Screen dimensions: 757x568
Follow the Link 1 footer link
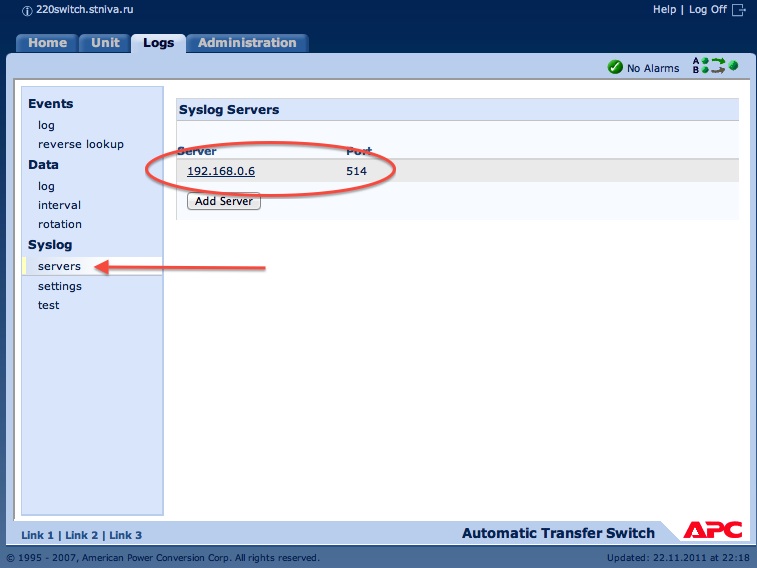37,536
